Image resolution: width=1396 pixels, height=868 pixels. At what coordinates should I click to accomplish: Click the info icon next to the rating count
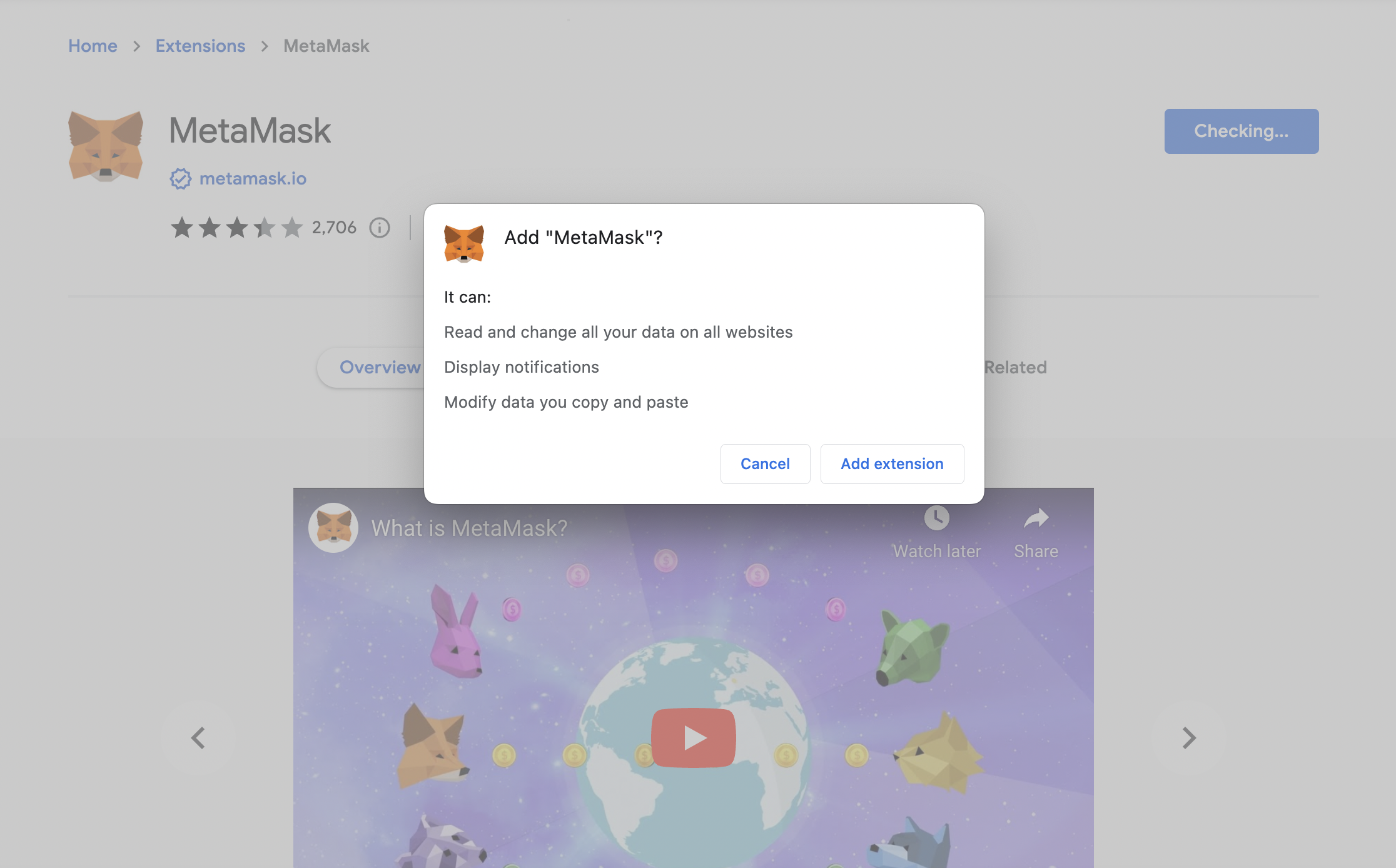379,228
